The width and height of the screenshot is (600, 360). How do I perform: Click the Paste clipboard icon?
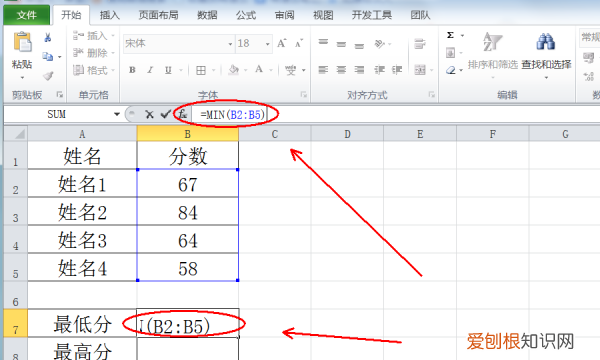click(22, 42)
